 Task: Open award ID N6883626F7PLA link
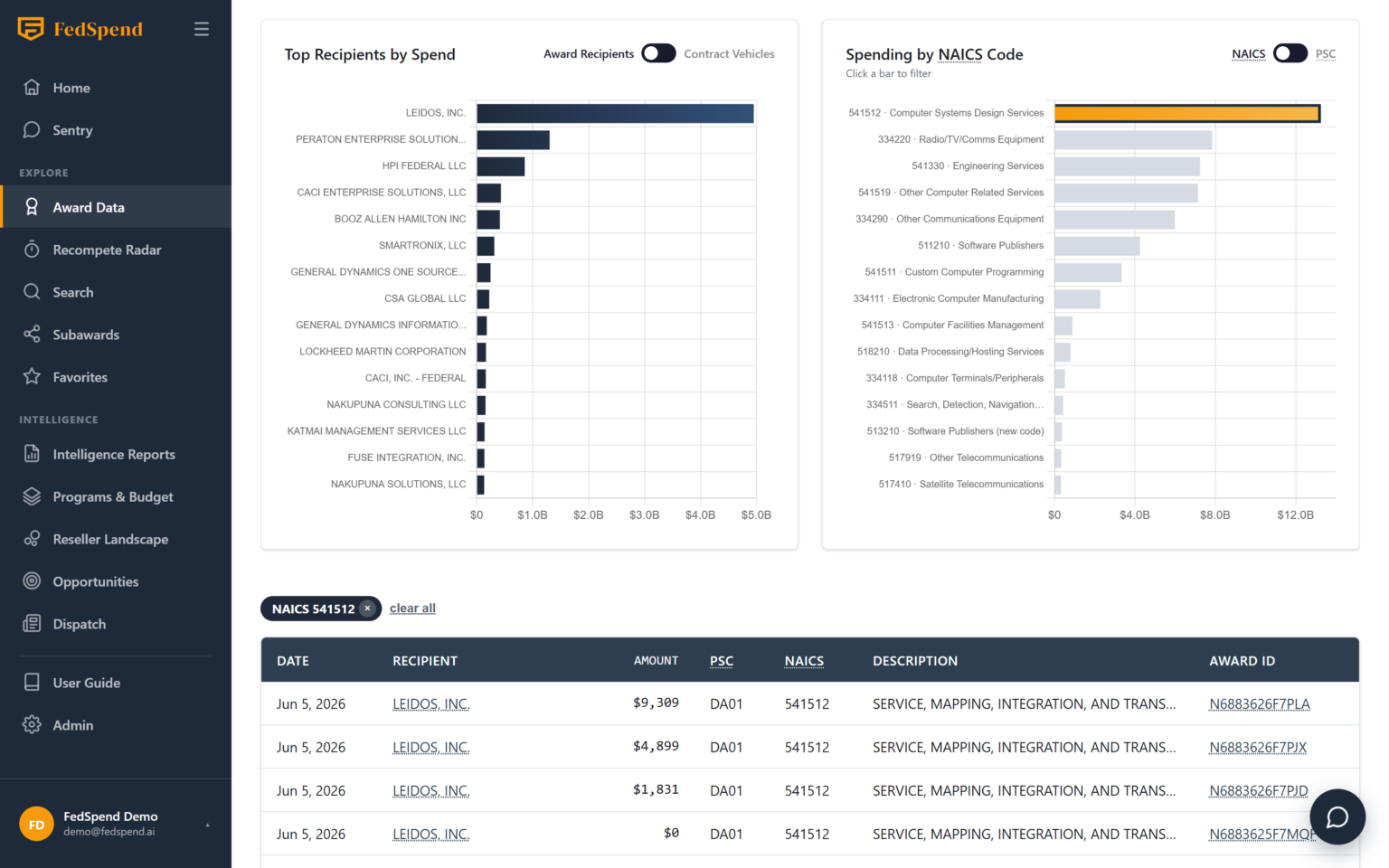[x=1259, y=704]
